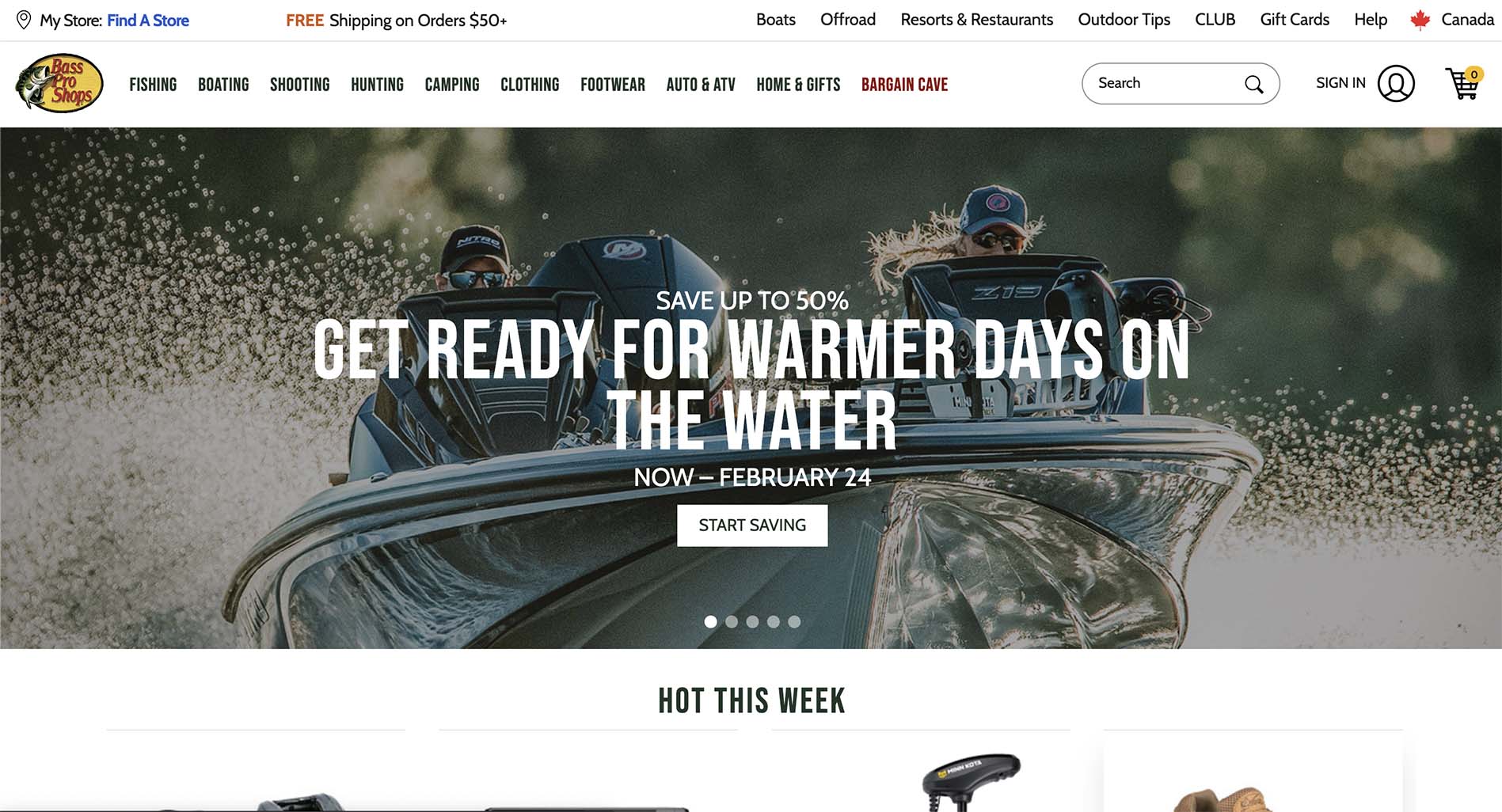Expand the Home & Gifts menu
This screenshot has height=812, width=1502.
[x=798, y=84]
